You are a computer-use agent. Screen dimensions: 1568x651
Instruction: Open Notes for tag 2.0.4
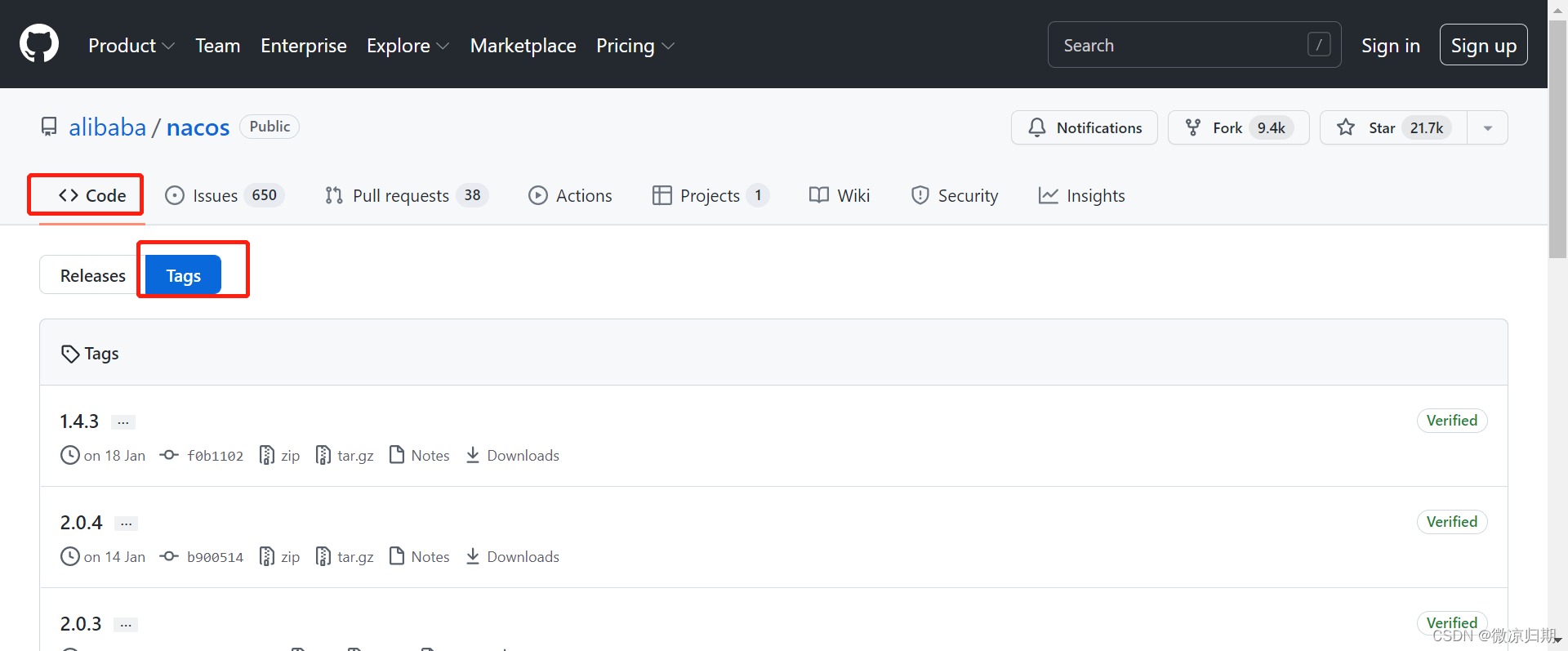[x=420, y=556]
